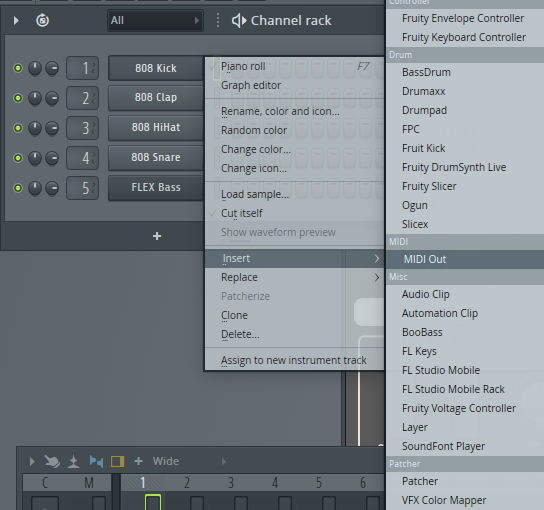
Task: Insert FPC drum plugin
Action: click(x=465, y=129)
